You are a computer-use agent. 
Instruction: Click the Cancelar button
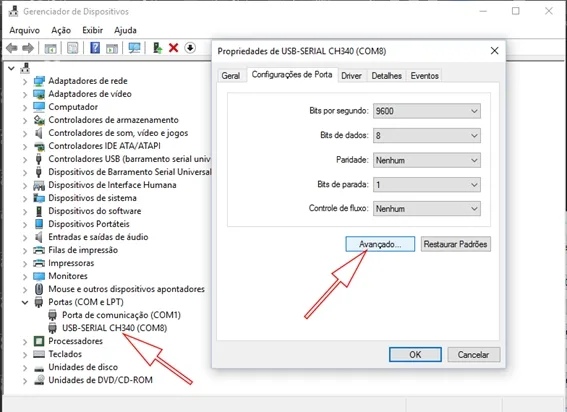[474, 354]
